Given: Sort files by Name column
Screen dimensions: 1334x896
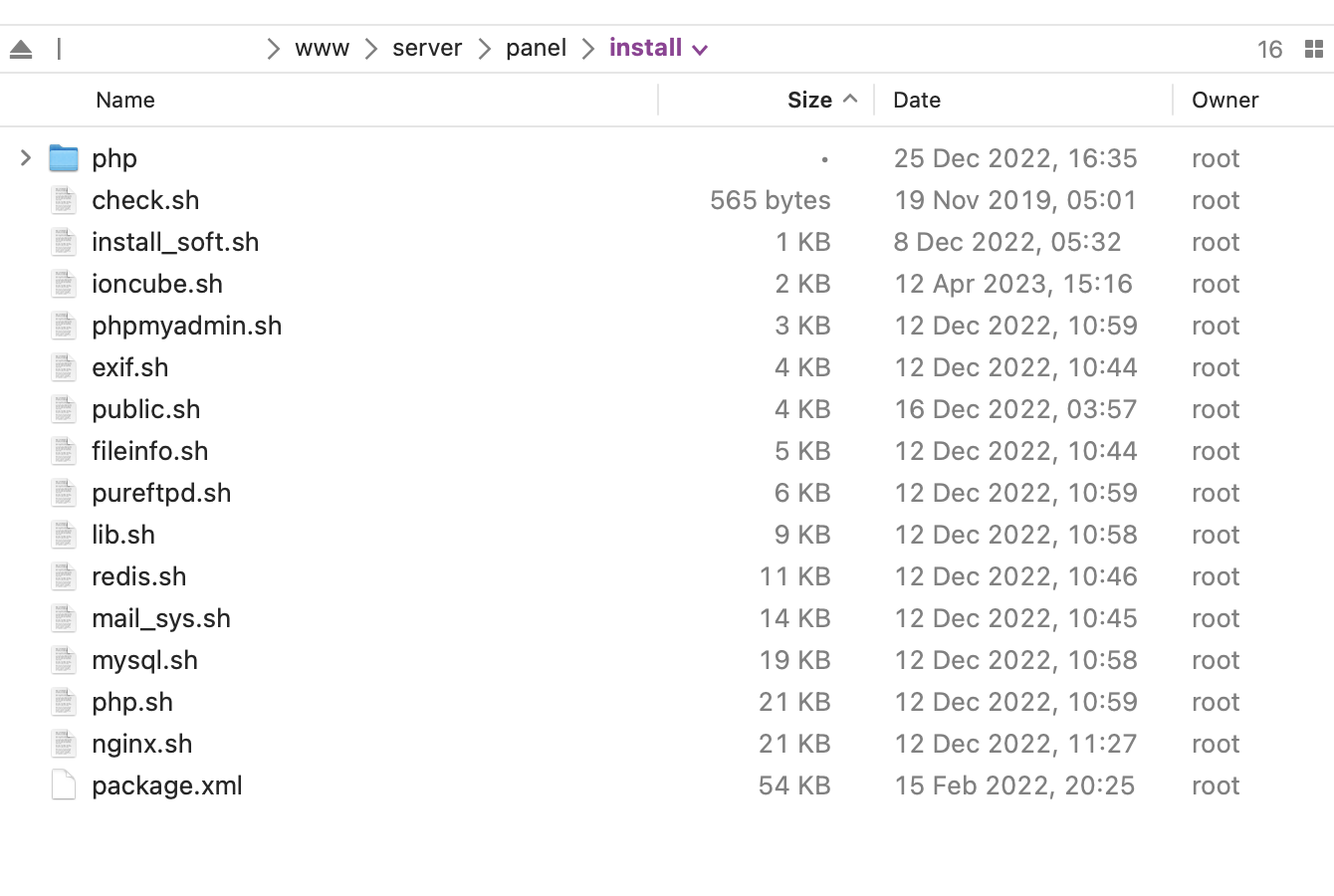Looking at the screenshot, I should click(125, 100).
